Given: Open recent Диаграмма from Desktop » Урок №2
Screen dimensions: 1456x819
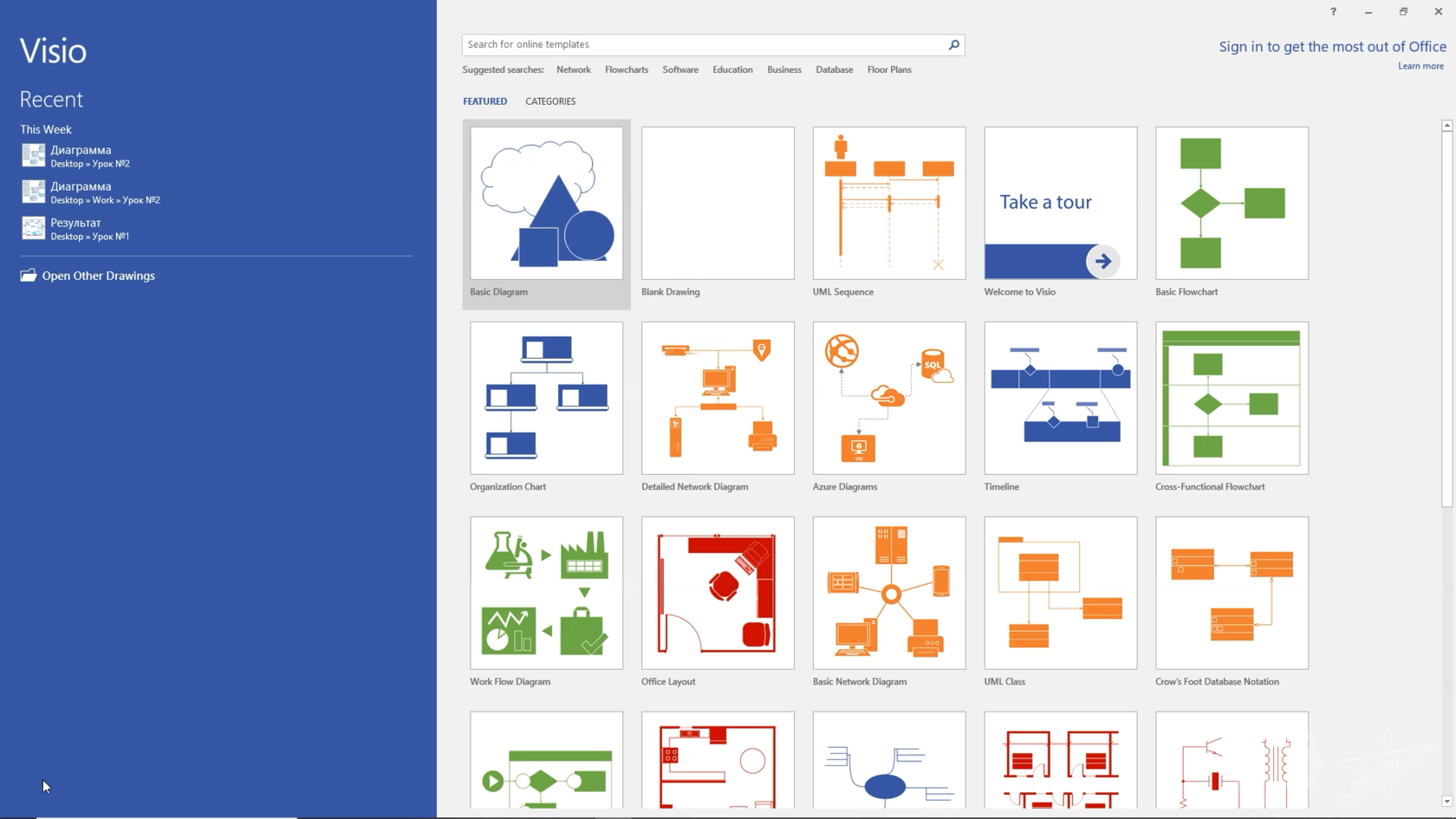Looking at the screenshot, I should [x=217, y=156].
